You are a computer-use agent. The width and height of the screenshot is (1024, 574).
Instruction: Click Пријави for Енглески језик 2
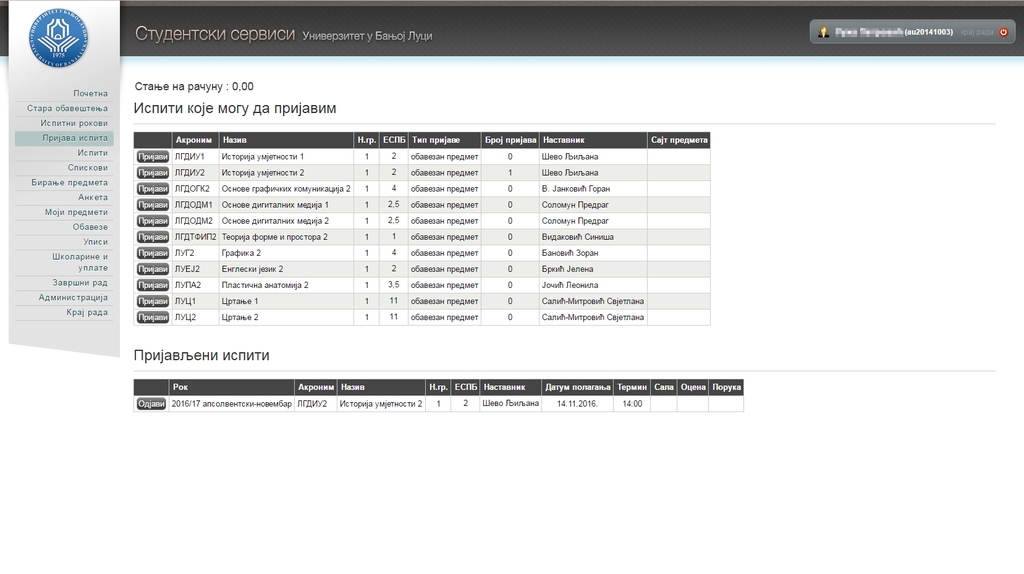point(152,269)
